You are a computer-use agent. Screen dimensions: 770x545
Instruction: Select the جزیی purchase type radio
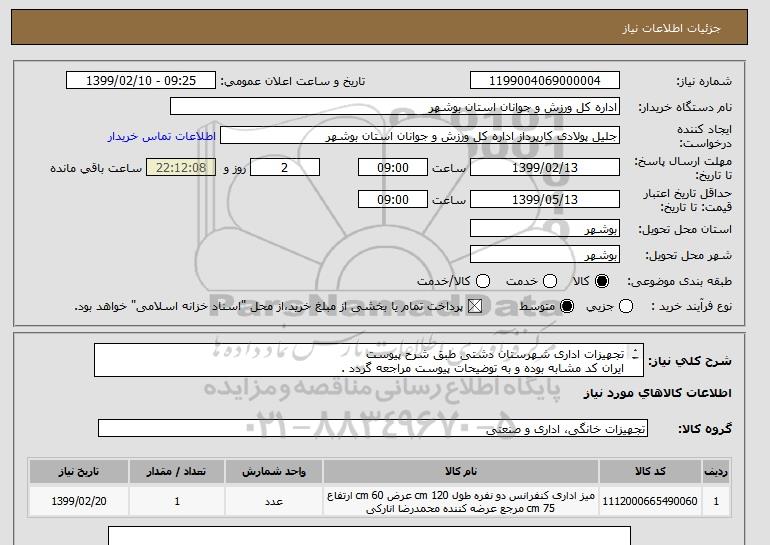click(626, 306)
